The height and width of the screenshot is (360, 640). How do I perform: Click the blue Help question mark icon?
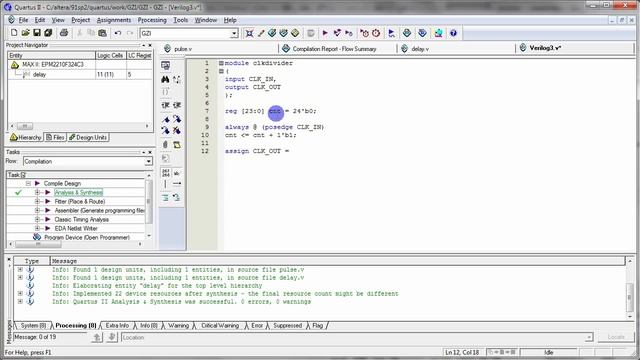click(x=453, y=33)
